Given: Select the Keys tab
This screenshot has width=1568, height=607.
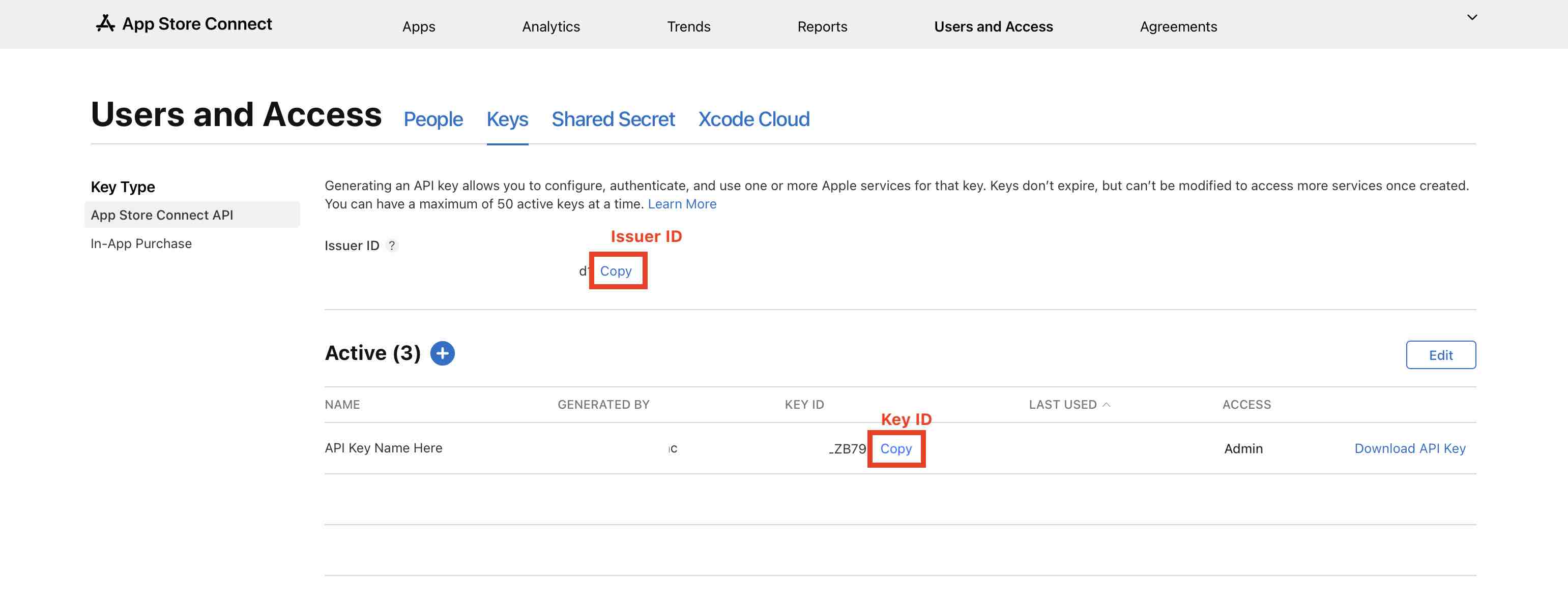Looking at the screenshot, I should click(x=508, y=119).
